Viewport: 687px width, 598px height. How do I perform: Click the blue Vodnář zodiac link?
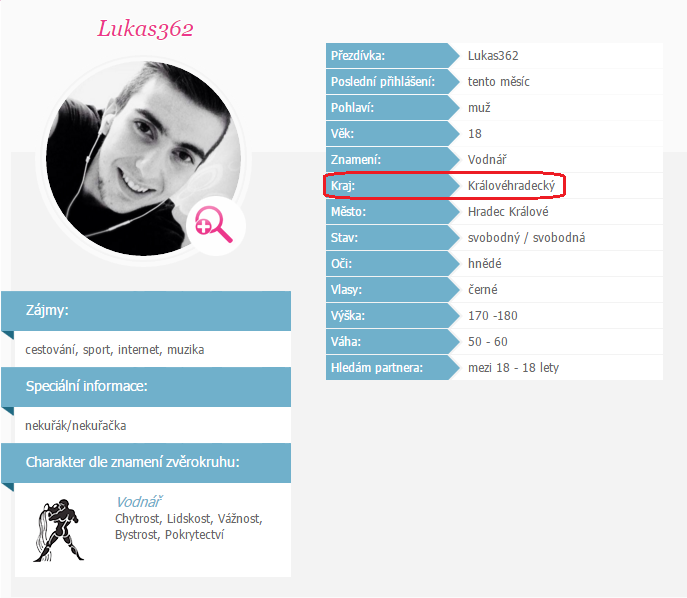click(x=139, y=502)
